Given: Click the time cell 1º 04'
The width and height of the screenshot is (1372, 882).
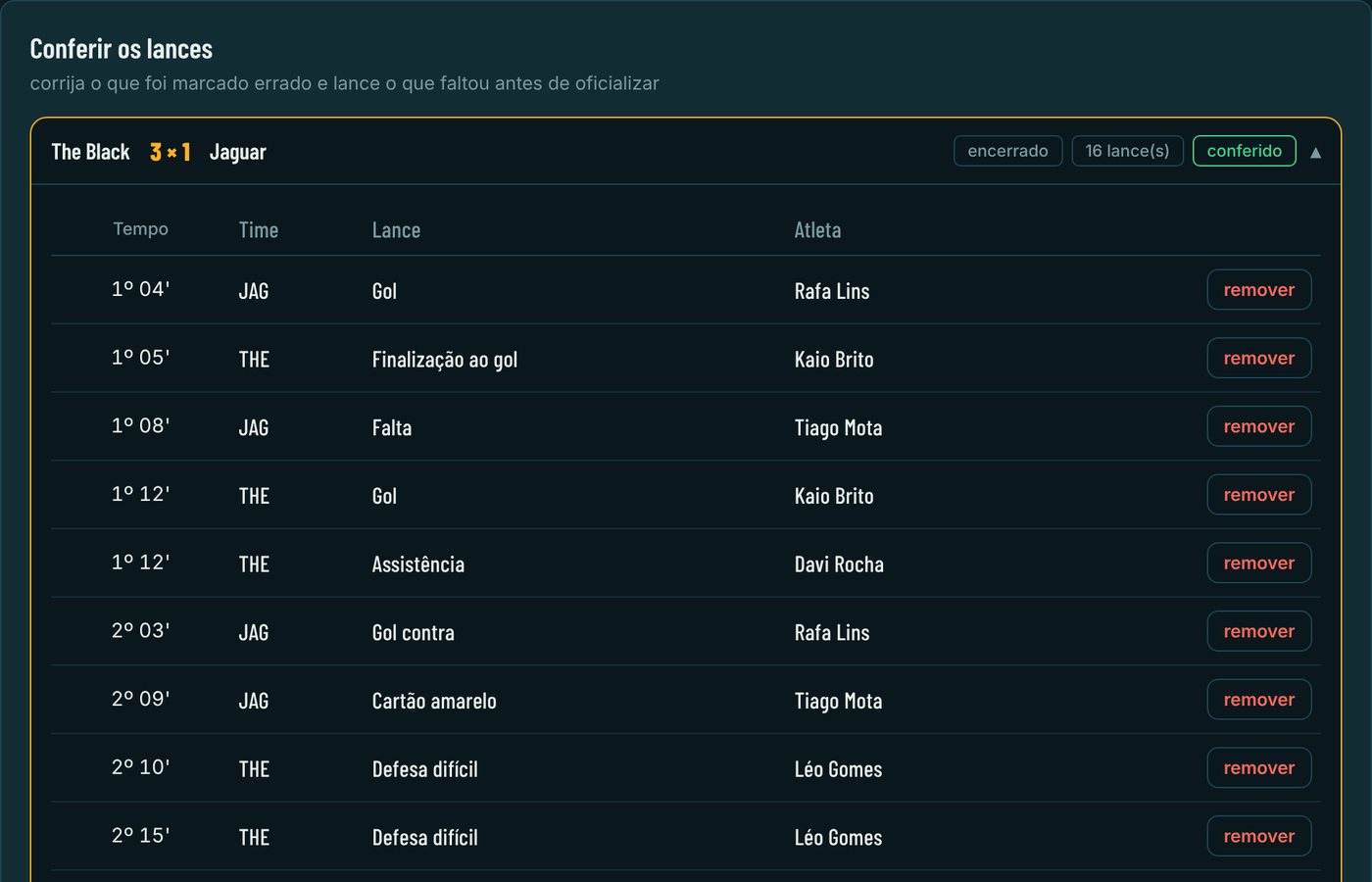Looking at the screenshot, I should pos(140,289).
